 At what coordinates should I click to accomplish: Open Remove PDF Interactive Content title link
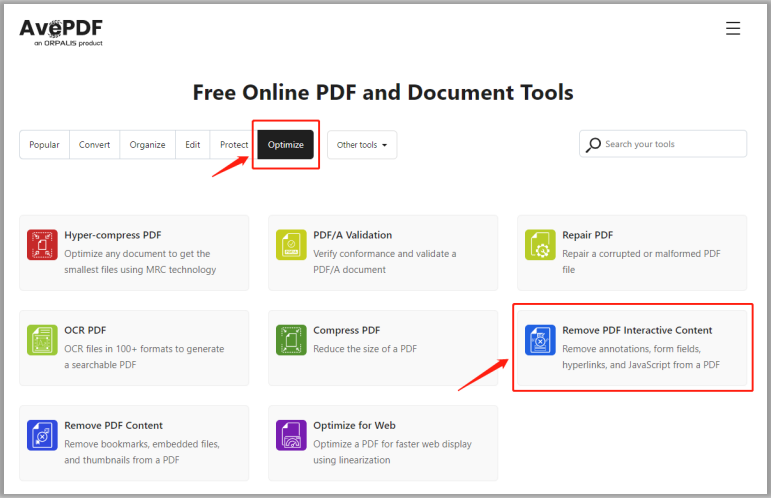[637, 330]
